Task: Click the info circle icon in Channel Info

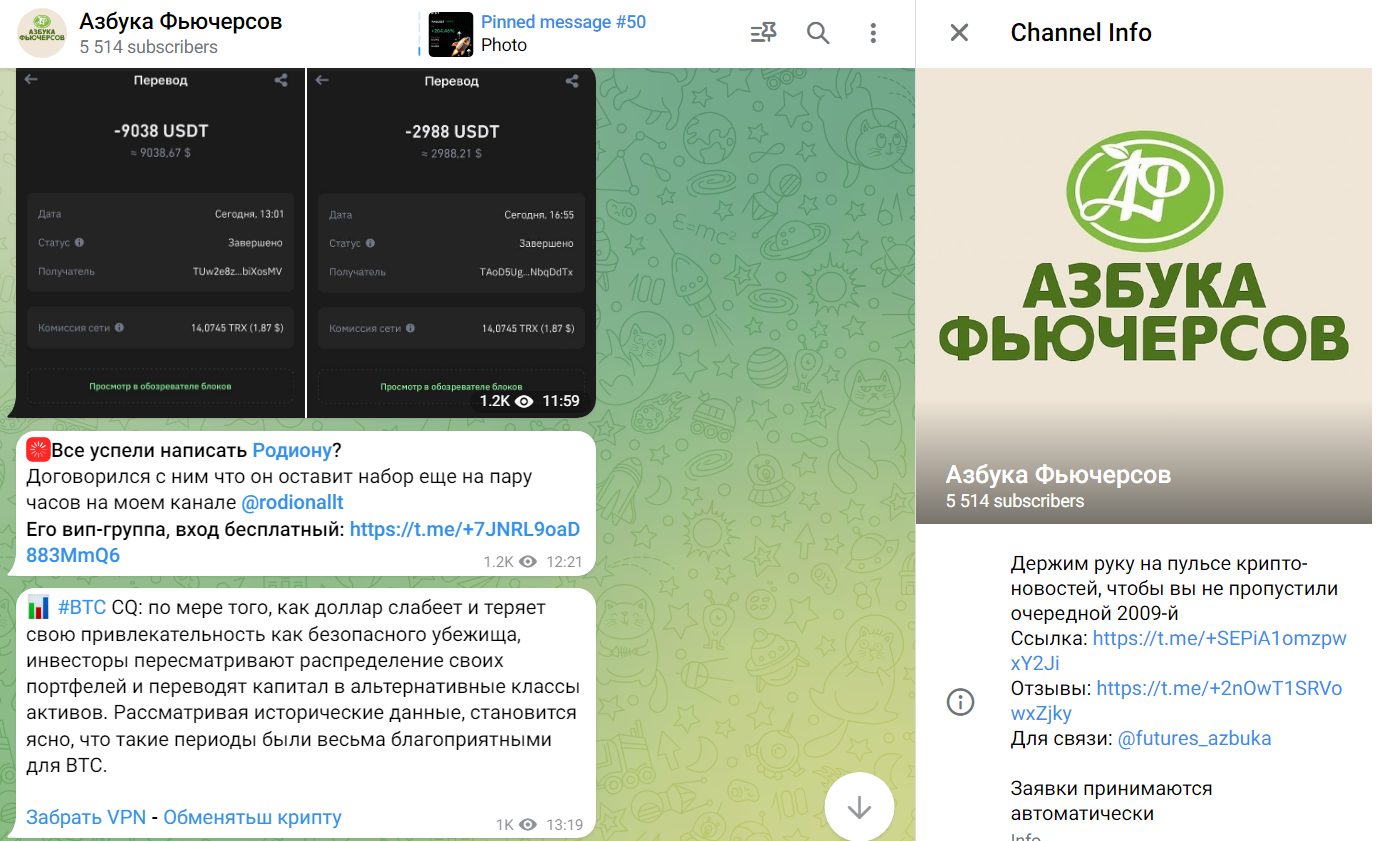Action: pos(960,702)
